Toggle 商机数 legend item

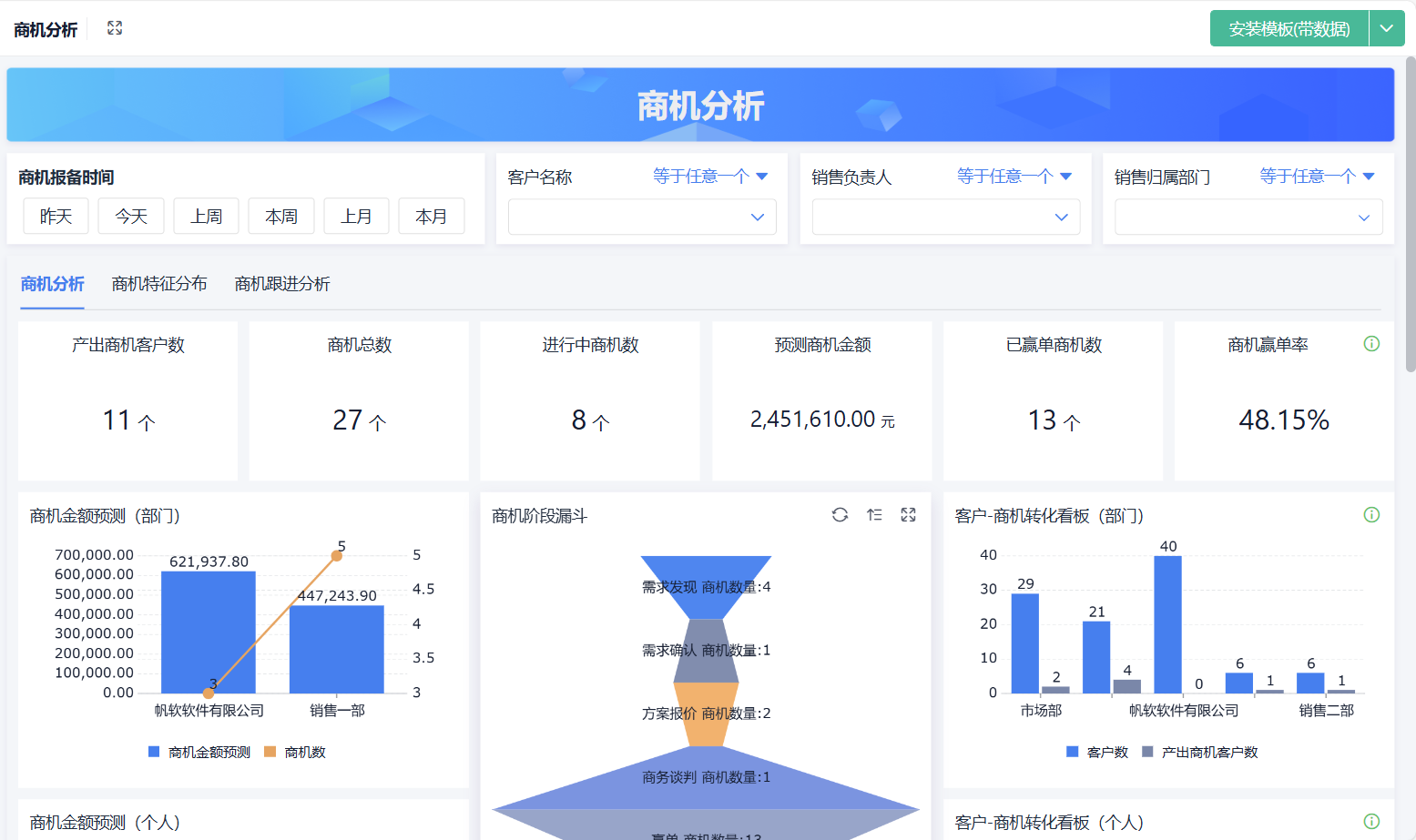[x=295, y=752]
